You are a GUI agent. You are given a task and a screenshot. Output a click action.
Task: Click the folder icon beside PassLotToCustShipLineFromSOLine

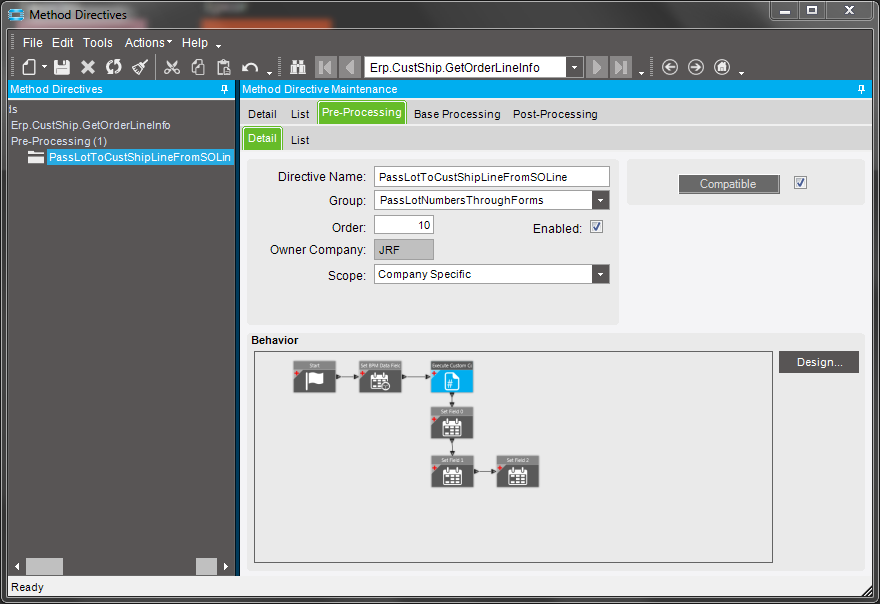(36, 157)
